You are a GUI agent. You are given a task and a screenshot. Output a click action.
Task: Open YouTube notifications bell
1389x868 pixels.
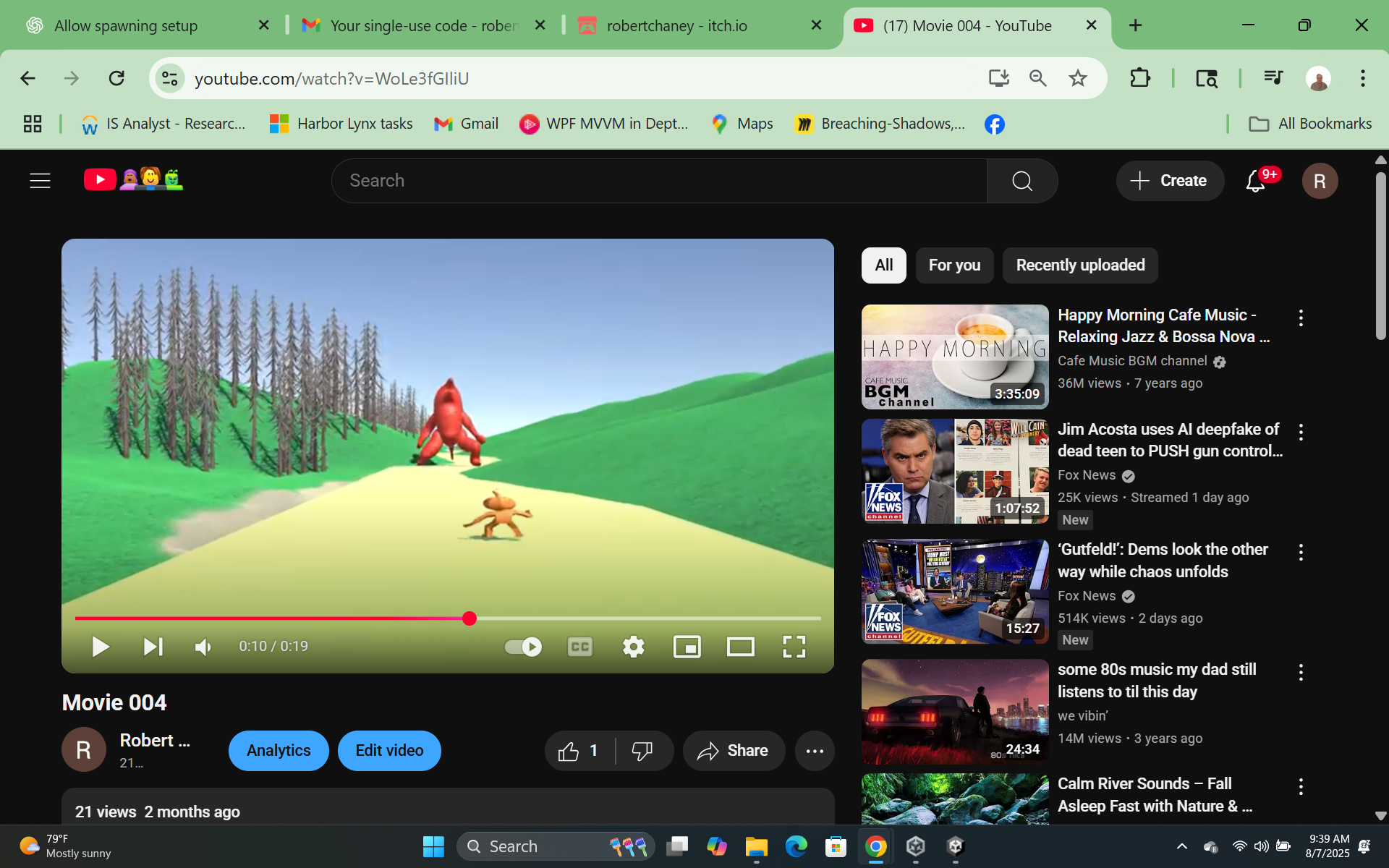click(x=1255, y=181)
